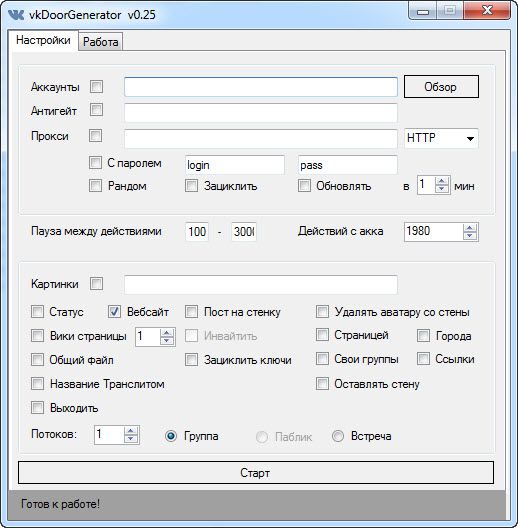
Task: Enable the Аккаунты checkbox
Action: tap(96, 87)
